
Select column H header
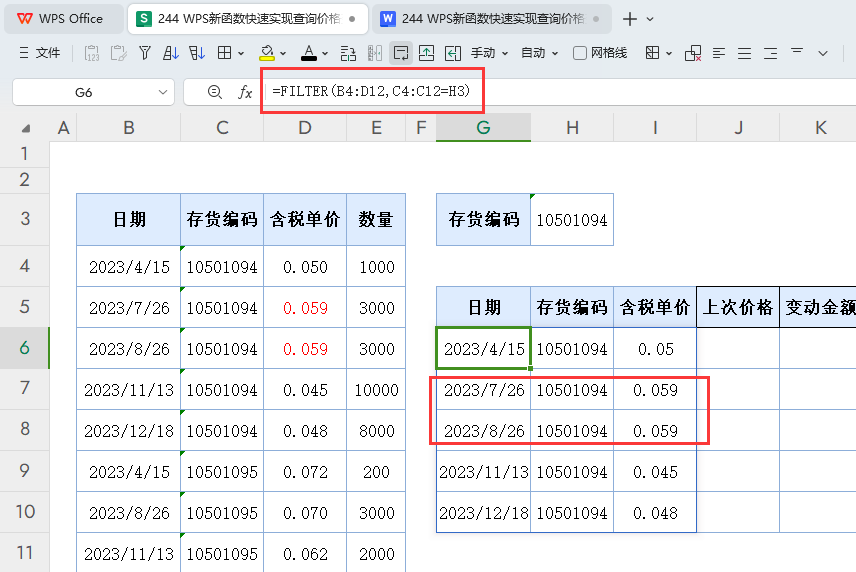click(572, 128)
